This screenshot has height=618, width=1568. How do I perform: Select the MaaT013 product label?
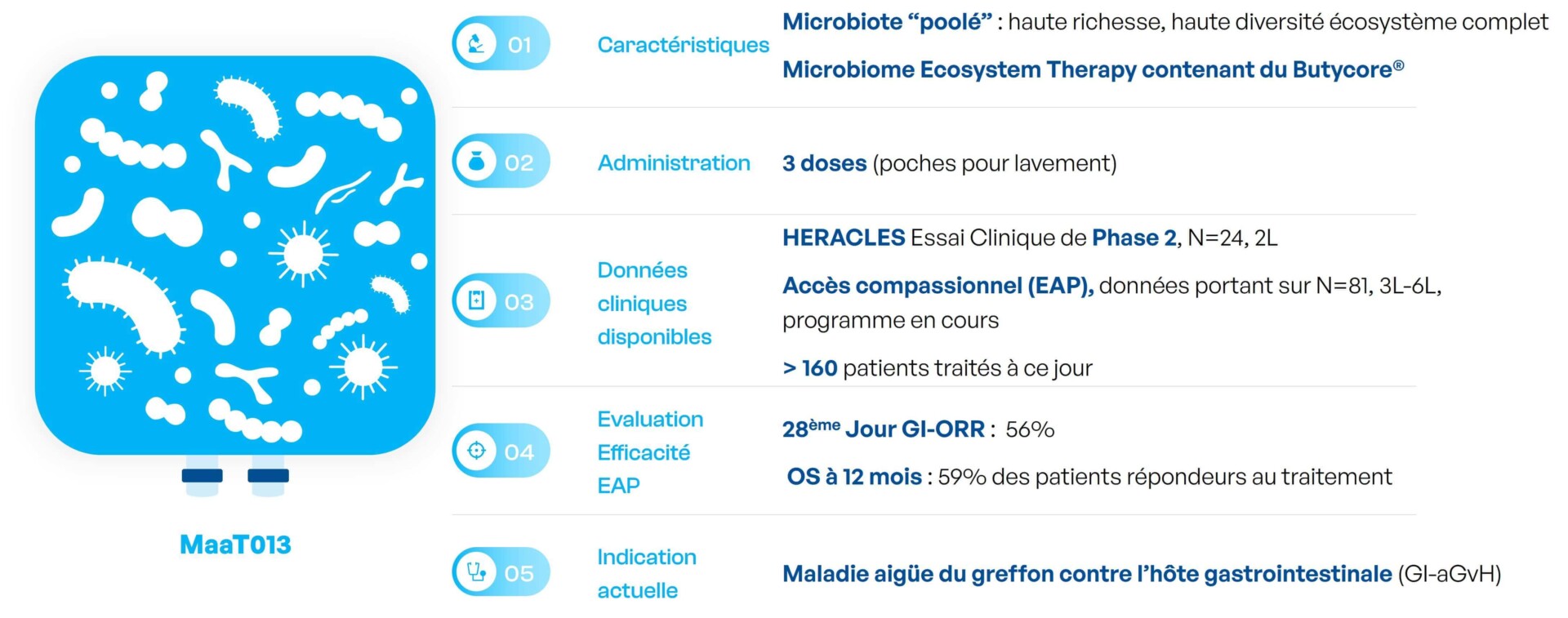pyautogui.click(x=235, y=545)
